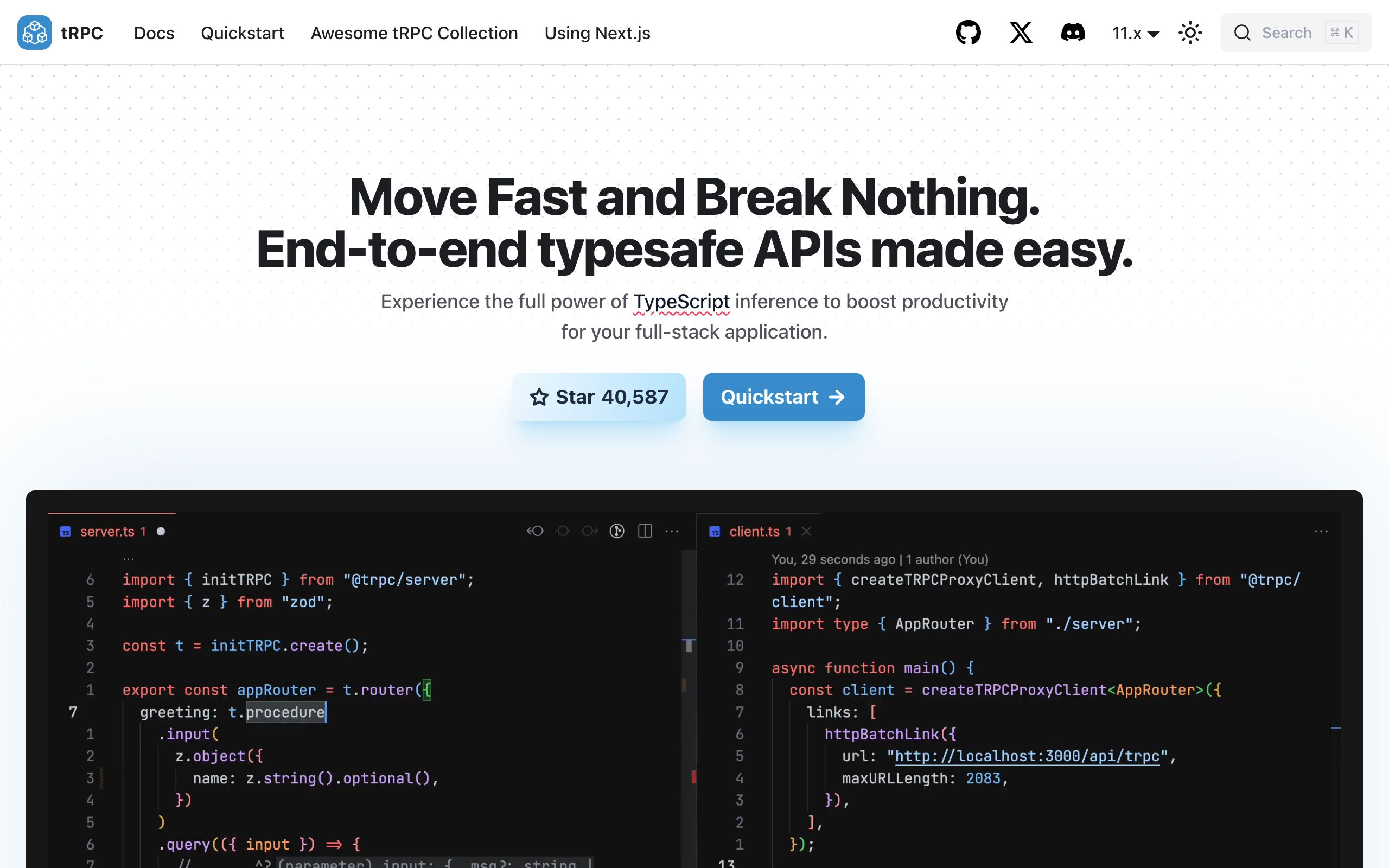Click the go-forward navigation icon in editor

point(589,531)
